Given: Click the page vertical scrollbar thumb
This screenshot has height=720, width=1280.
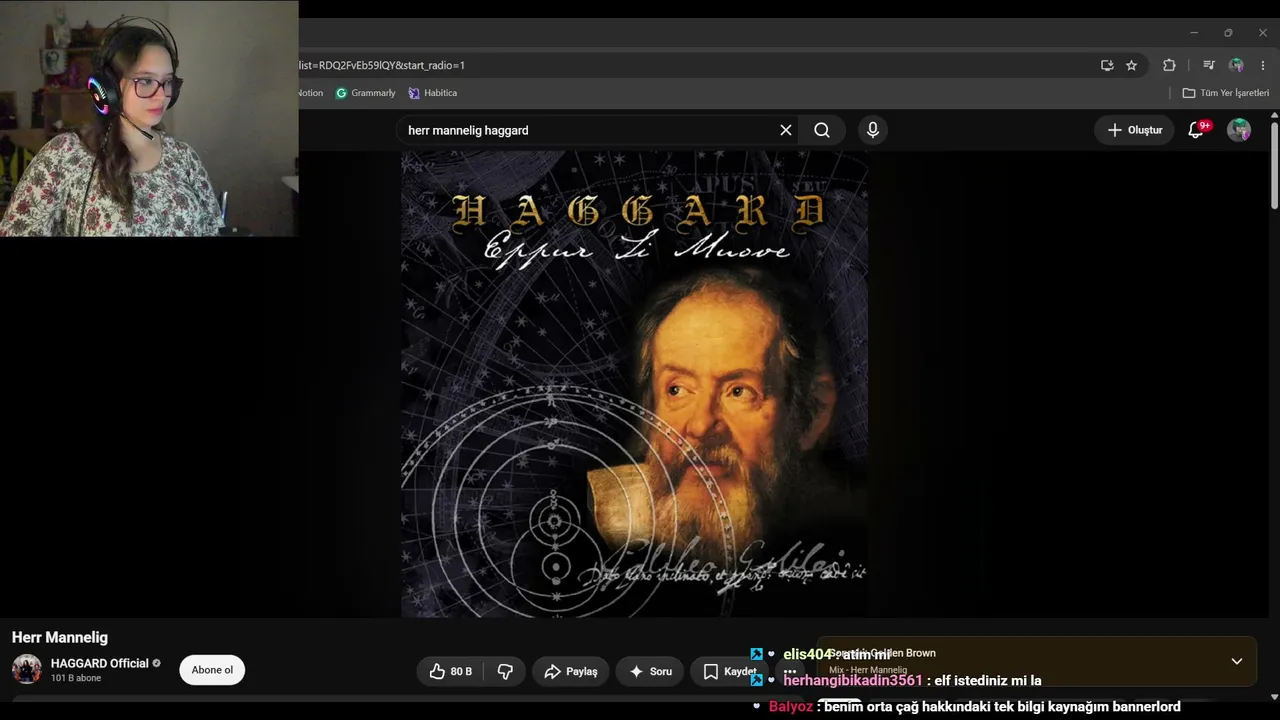Looking at the screenshot, I should pos(1274,165).
